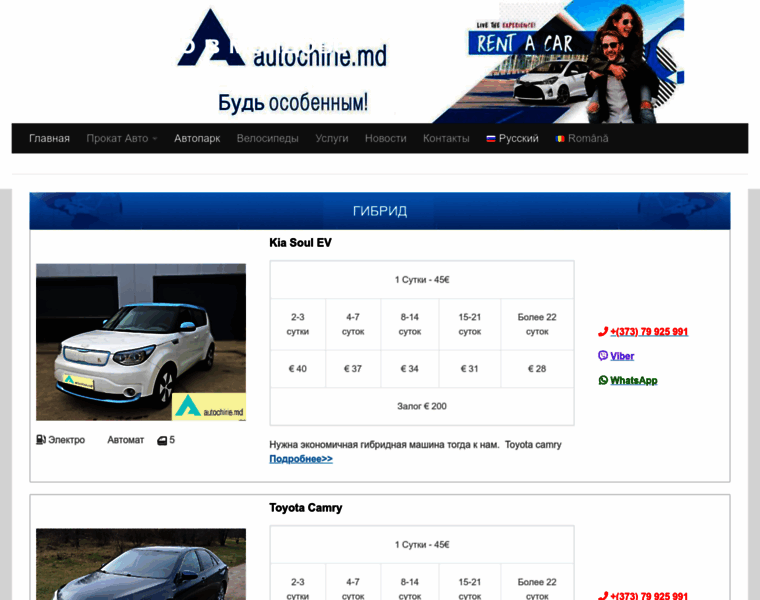Open the Toyota Camry car photo
The height and width of the screenshot is (600, 760).
tap(141, 564)
